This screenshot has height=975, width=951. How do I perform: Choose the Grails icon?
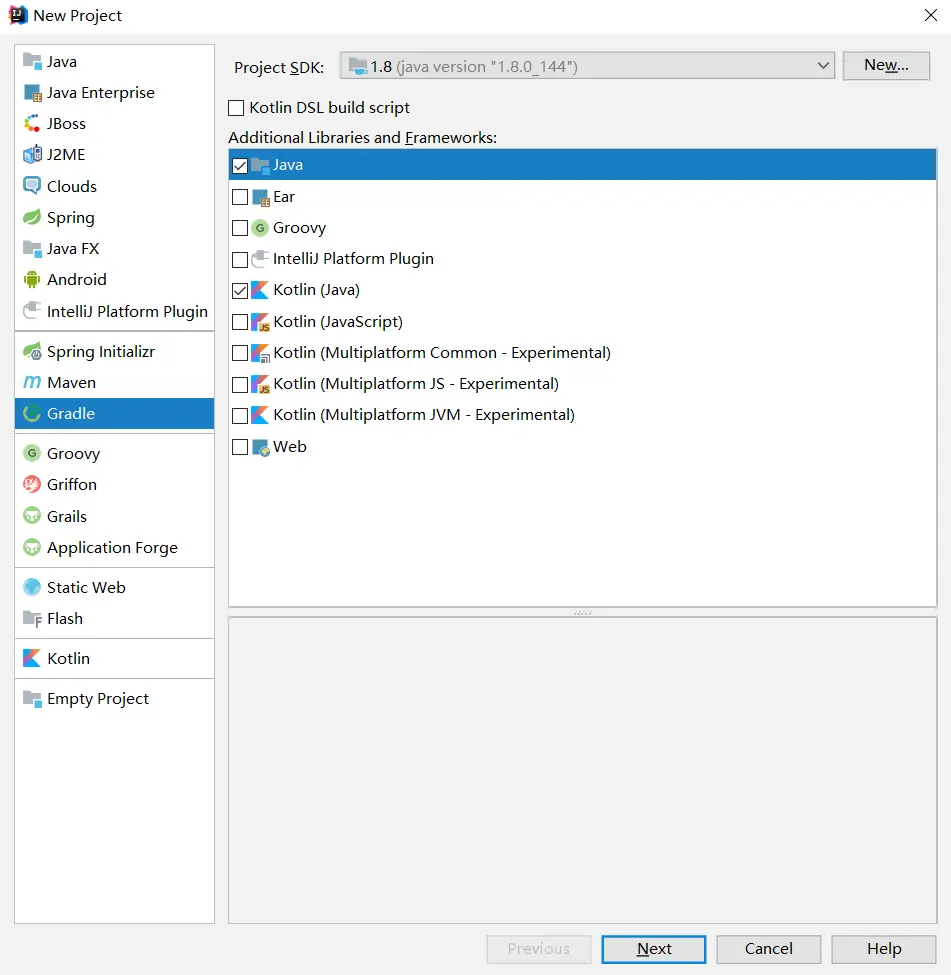tap(32, 516)
